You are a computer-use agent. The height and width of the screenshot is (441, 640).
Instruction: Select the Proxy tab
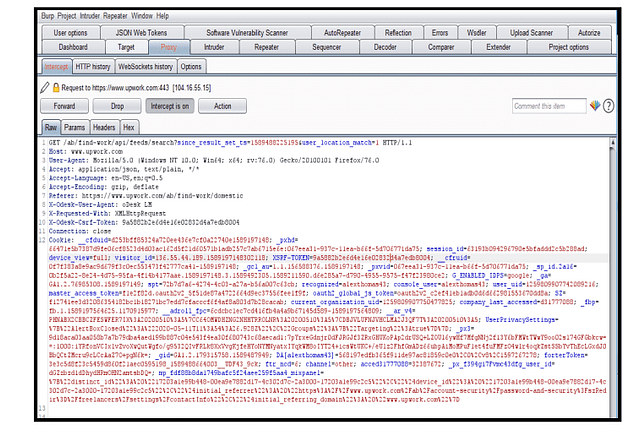click(x=169, y=47)
